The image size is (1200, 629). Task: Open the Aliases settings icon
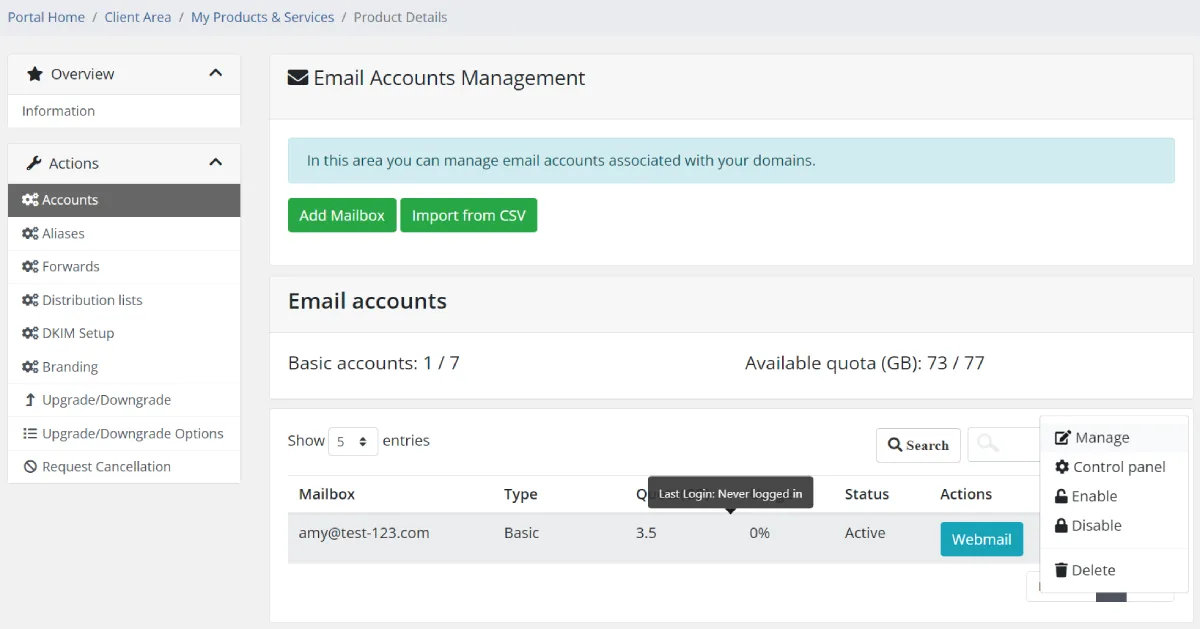pyautogui.click(x=30, y=233)
